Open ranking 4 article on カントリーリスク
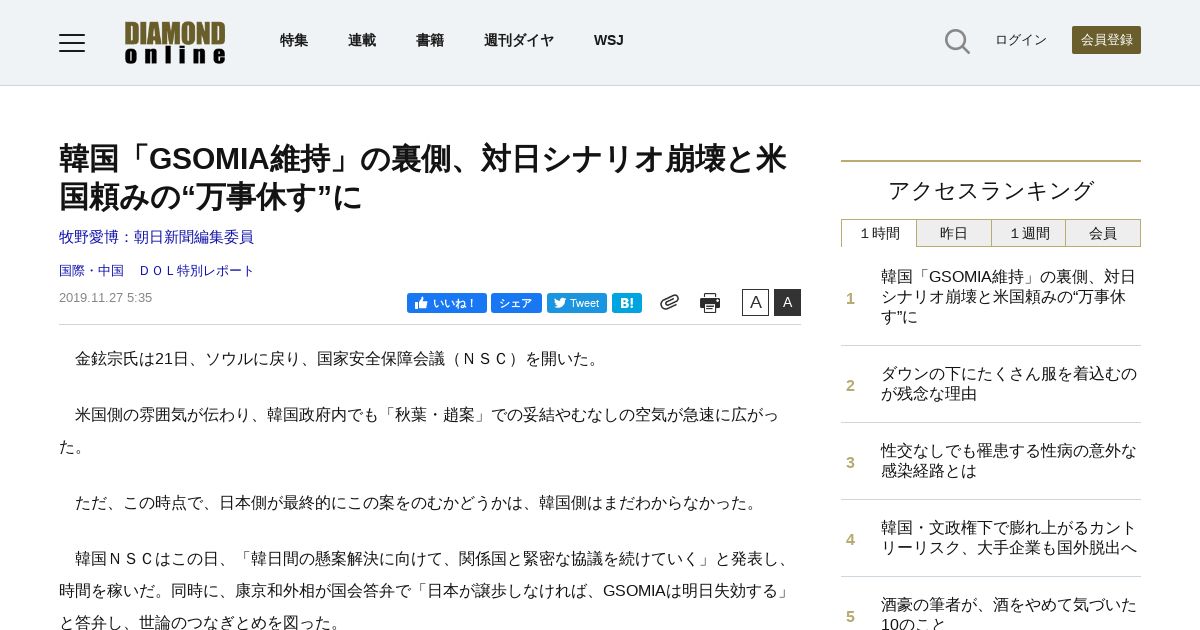 1008,538
